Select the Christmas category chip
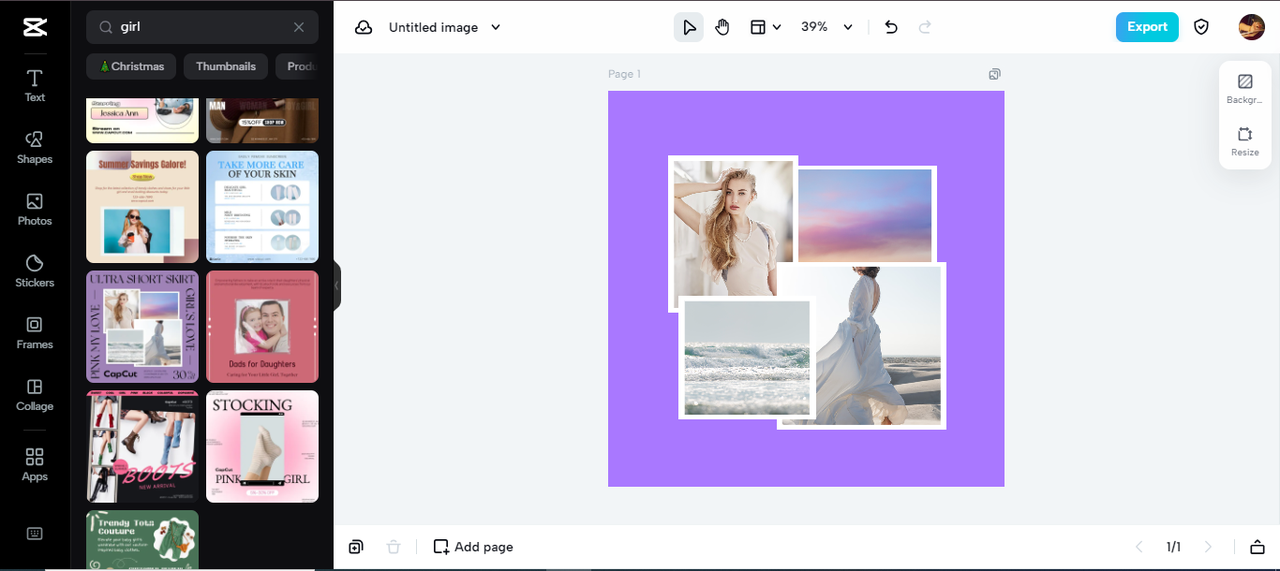This screenshot has width=1280, height=571. pos(131,66)
